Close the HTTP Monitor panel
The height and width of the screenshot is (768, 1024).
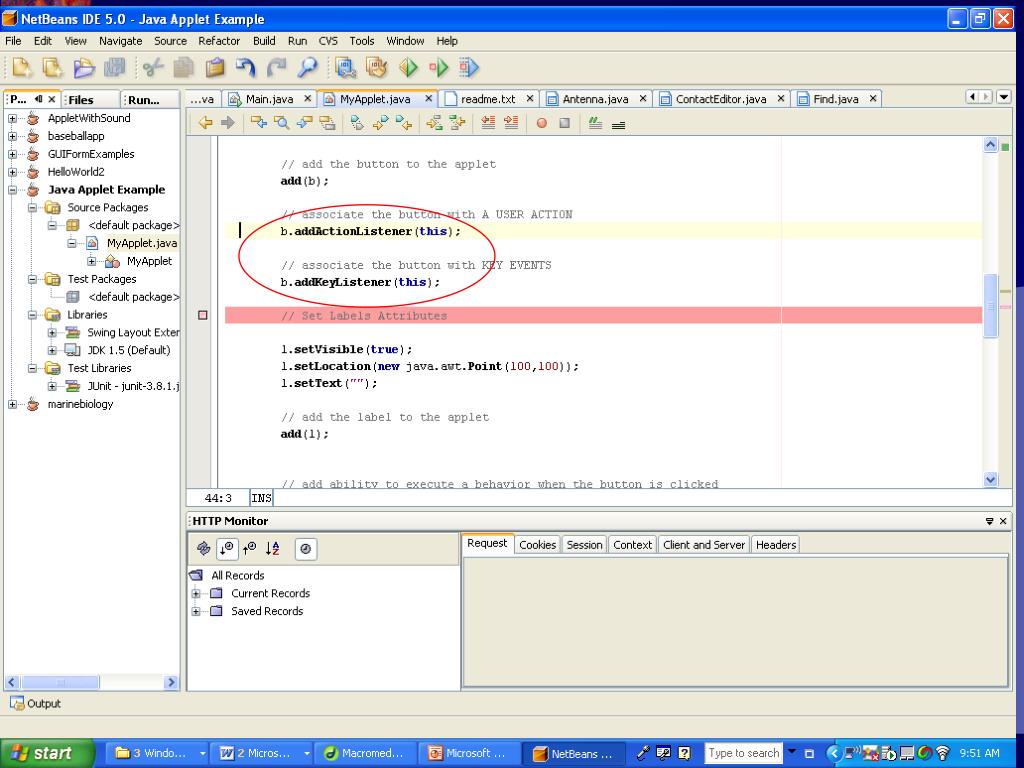[x=1003, y=521]
